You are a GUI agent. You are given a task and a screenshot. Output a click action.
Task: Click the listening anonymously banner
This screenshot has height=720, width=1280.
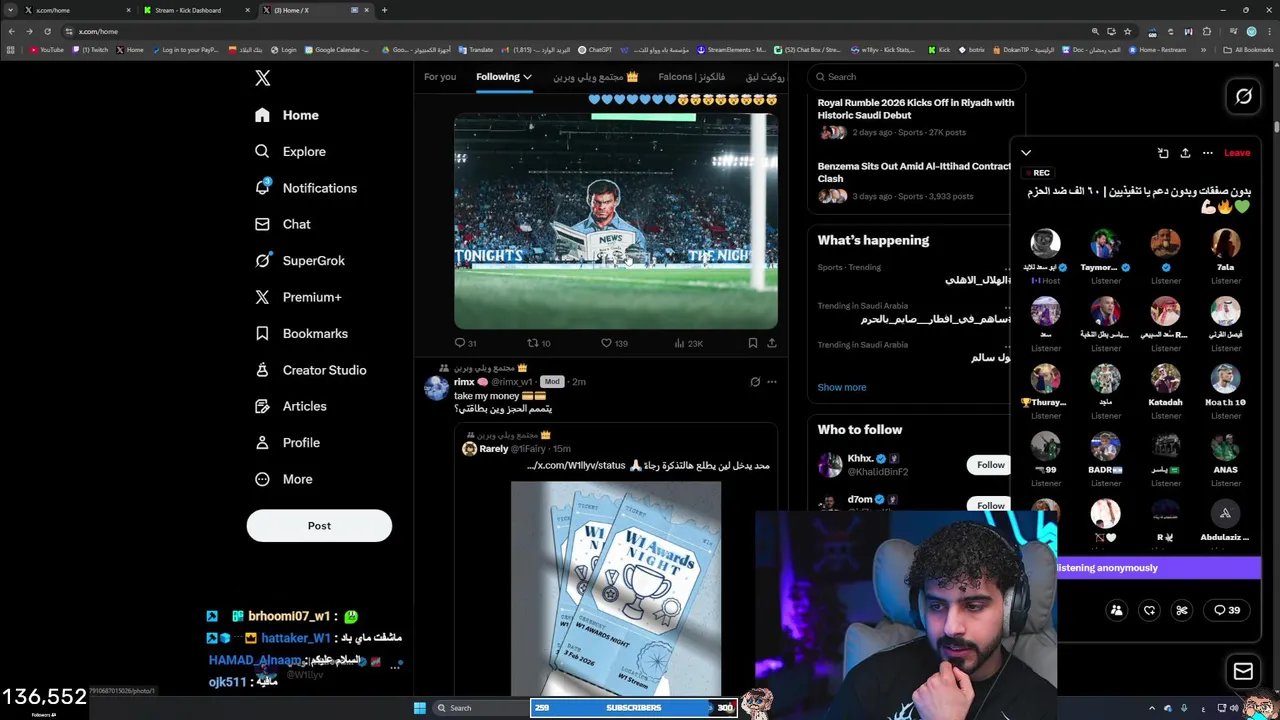1159,568
